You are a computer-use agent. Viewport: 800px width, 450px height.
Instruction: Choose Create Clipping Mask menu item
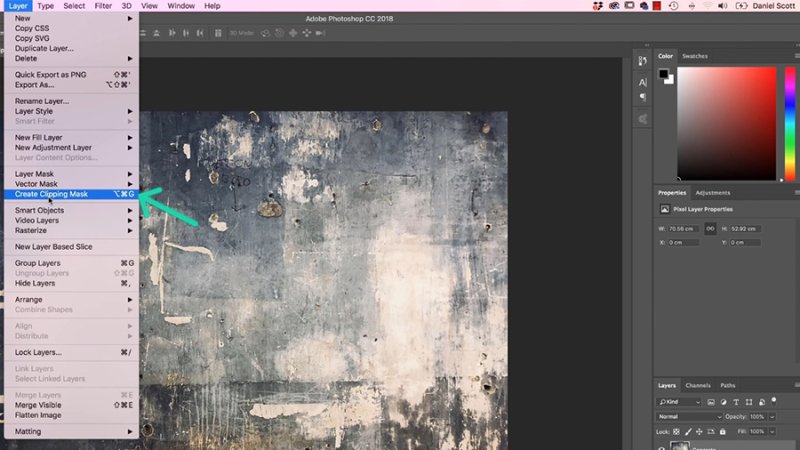coord(51,194)
